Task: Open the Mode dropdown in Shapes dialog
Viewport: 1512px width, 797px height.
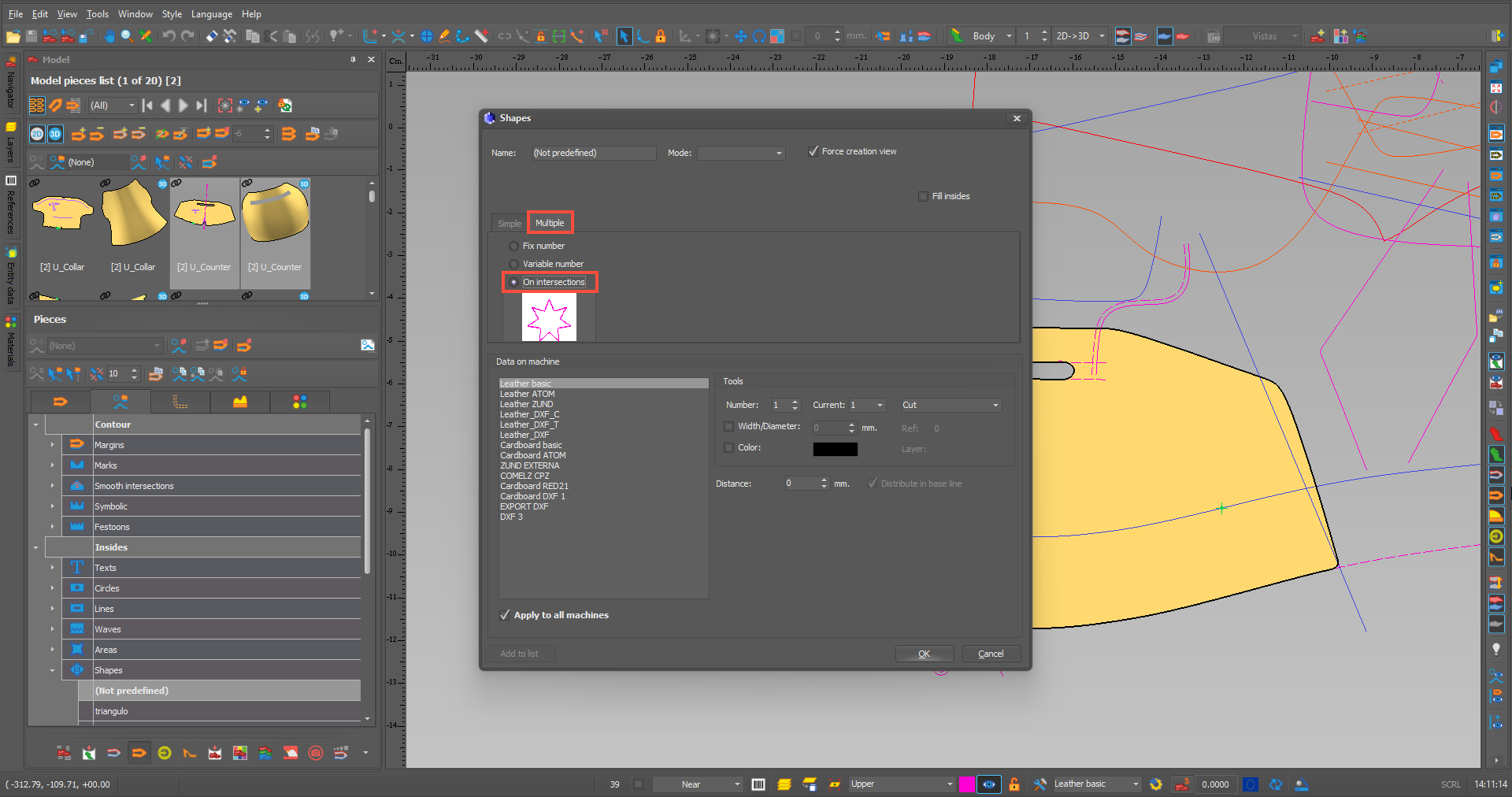Action: pos(741,153)
